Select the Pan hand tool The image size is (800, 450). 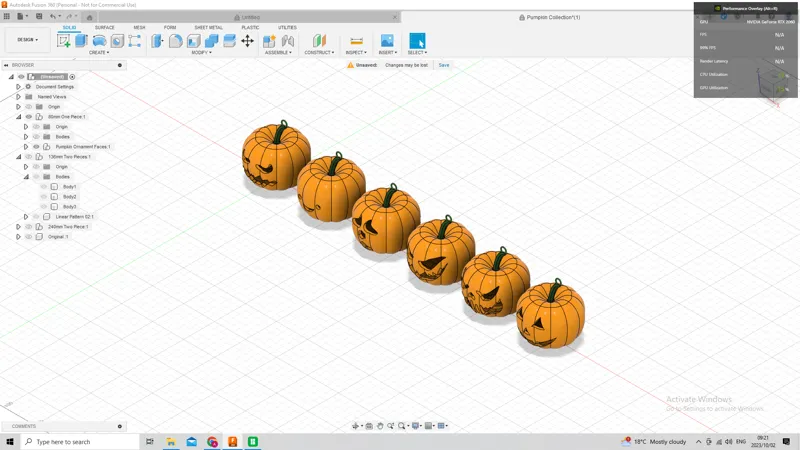[380, 426]
